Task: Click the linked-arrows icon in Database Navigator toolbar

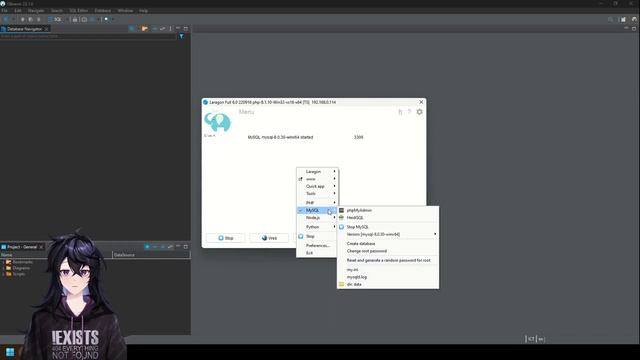Action: point(162,29)
